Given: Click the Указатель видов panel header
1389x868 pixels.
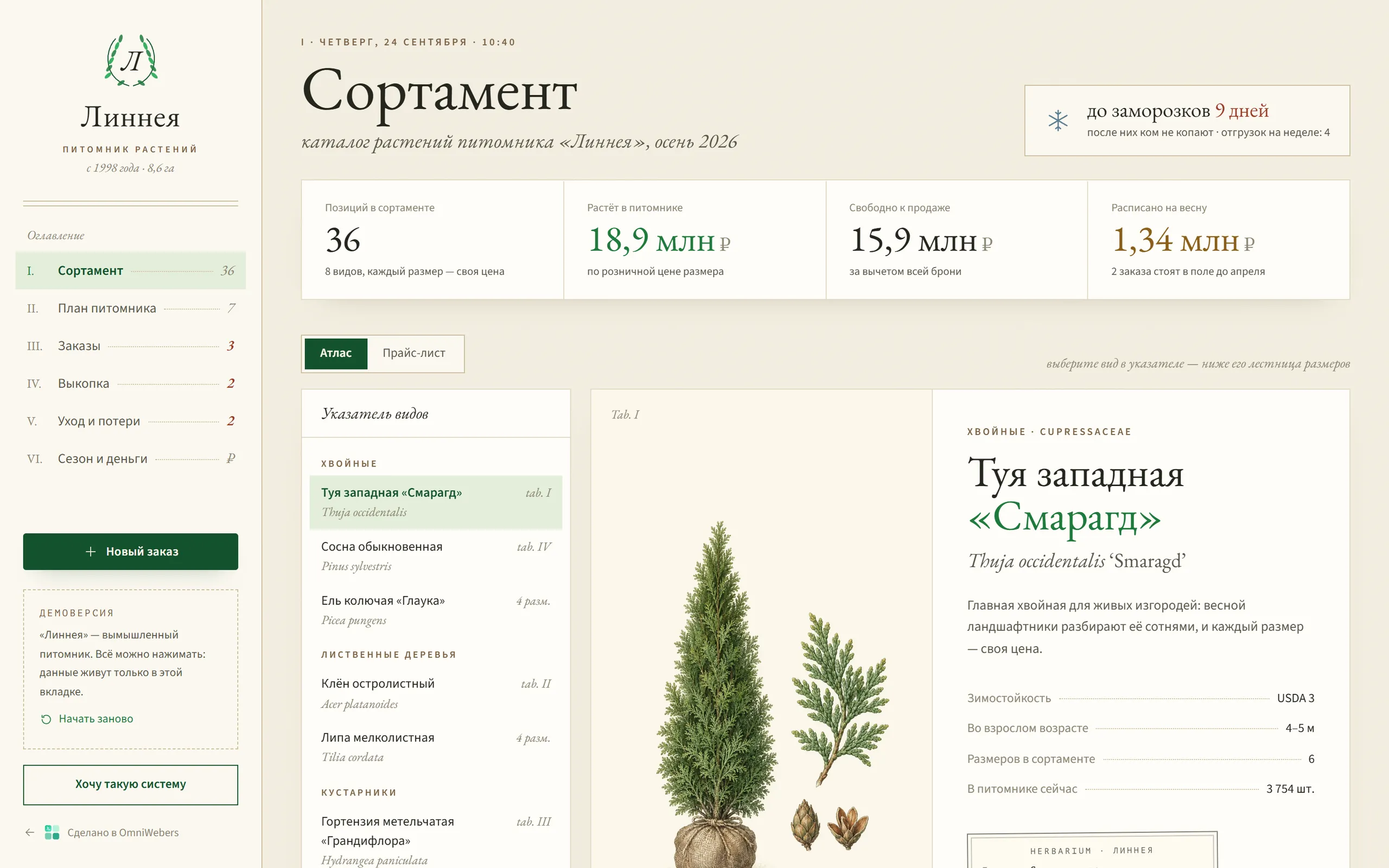Looking at the screenshot, I should click(x=436, y=414).
